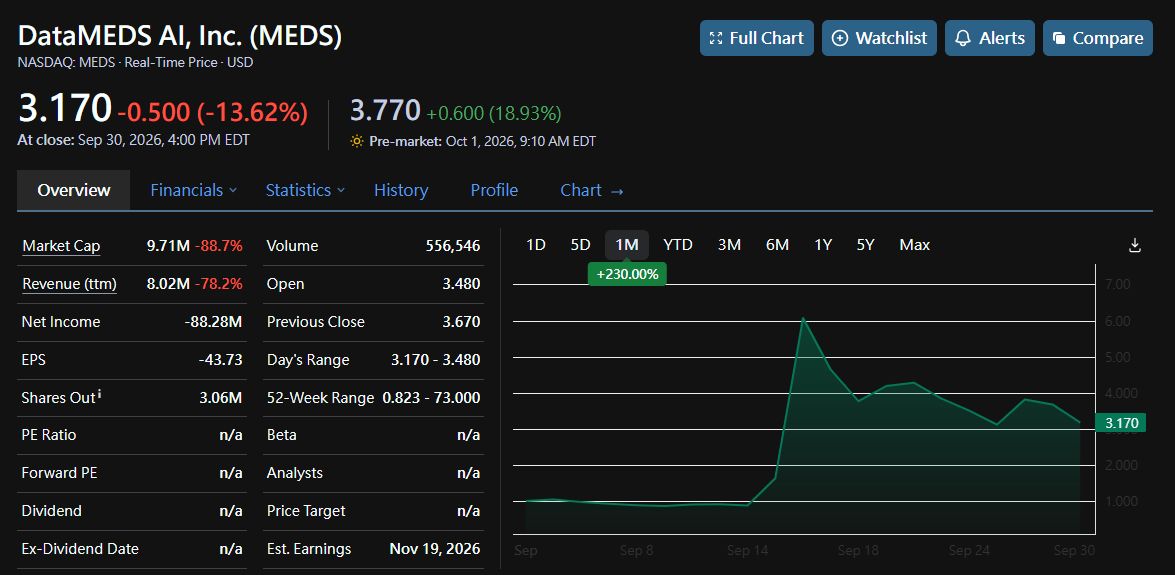The image size is (1175, 575).
Task: Click the Forward PE label
Action: pos(59,473)
